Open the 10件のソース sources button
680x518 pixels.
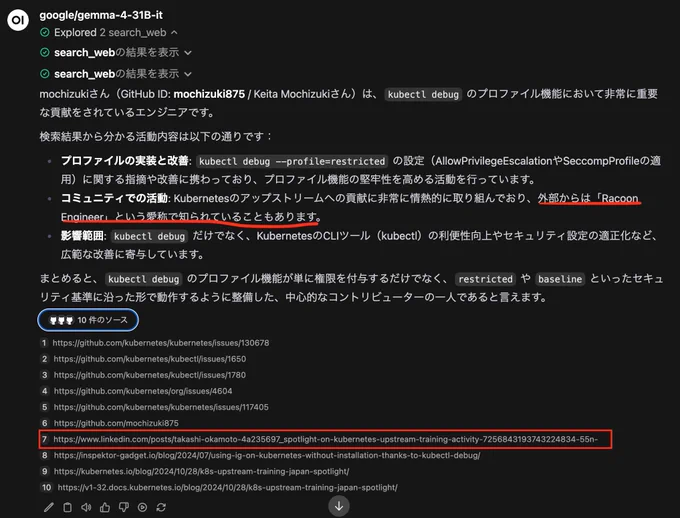[x=88, y=320]
